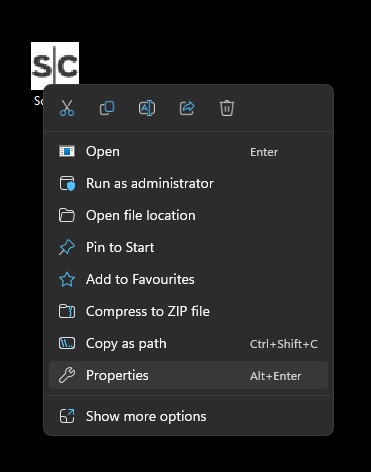This screenshot has width=371, height=472.
Task: Choose Copy as path
Action: [x=188, y=344]
